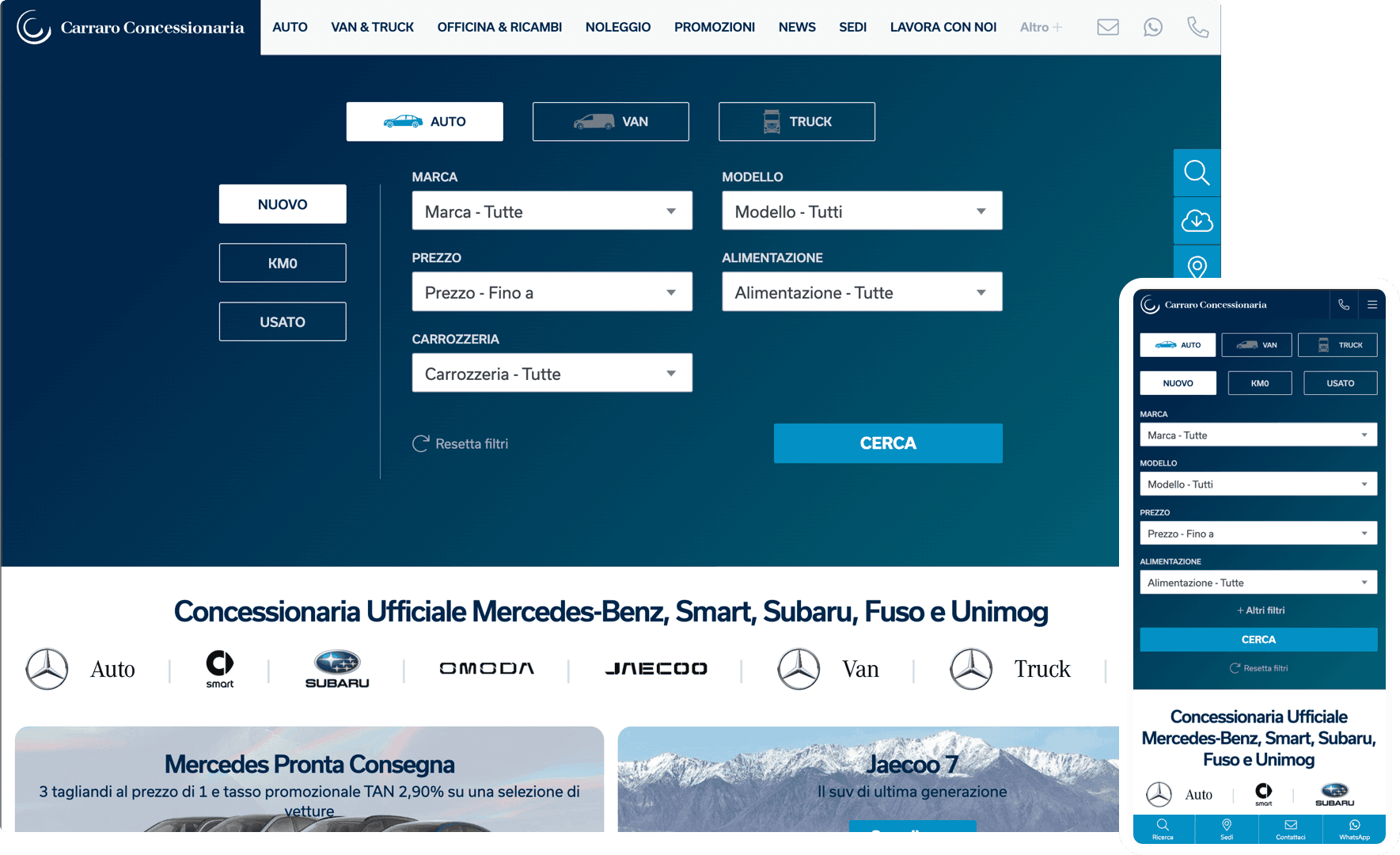
Task: Click the OMODA brand logo
Action: pos(487,668)
